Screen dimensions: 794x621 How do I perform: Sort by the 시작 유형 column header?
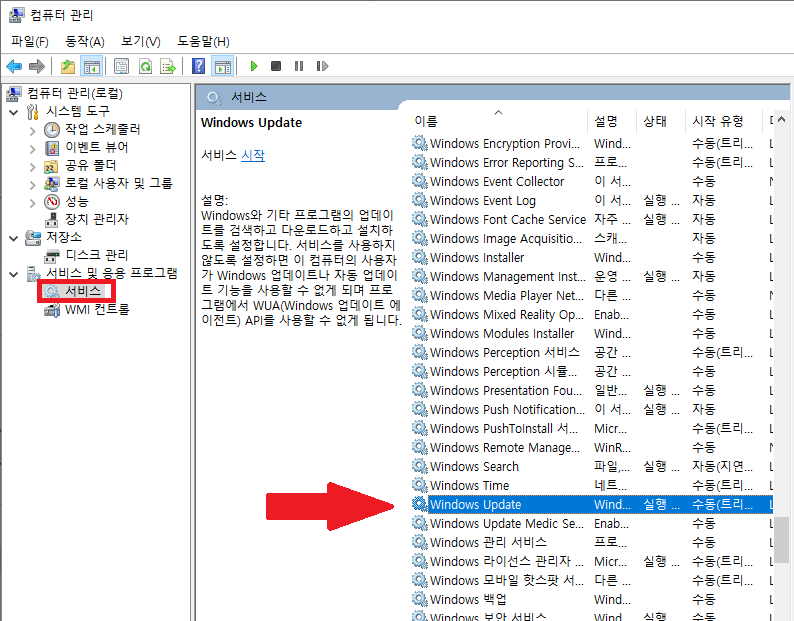click(724, 121)
